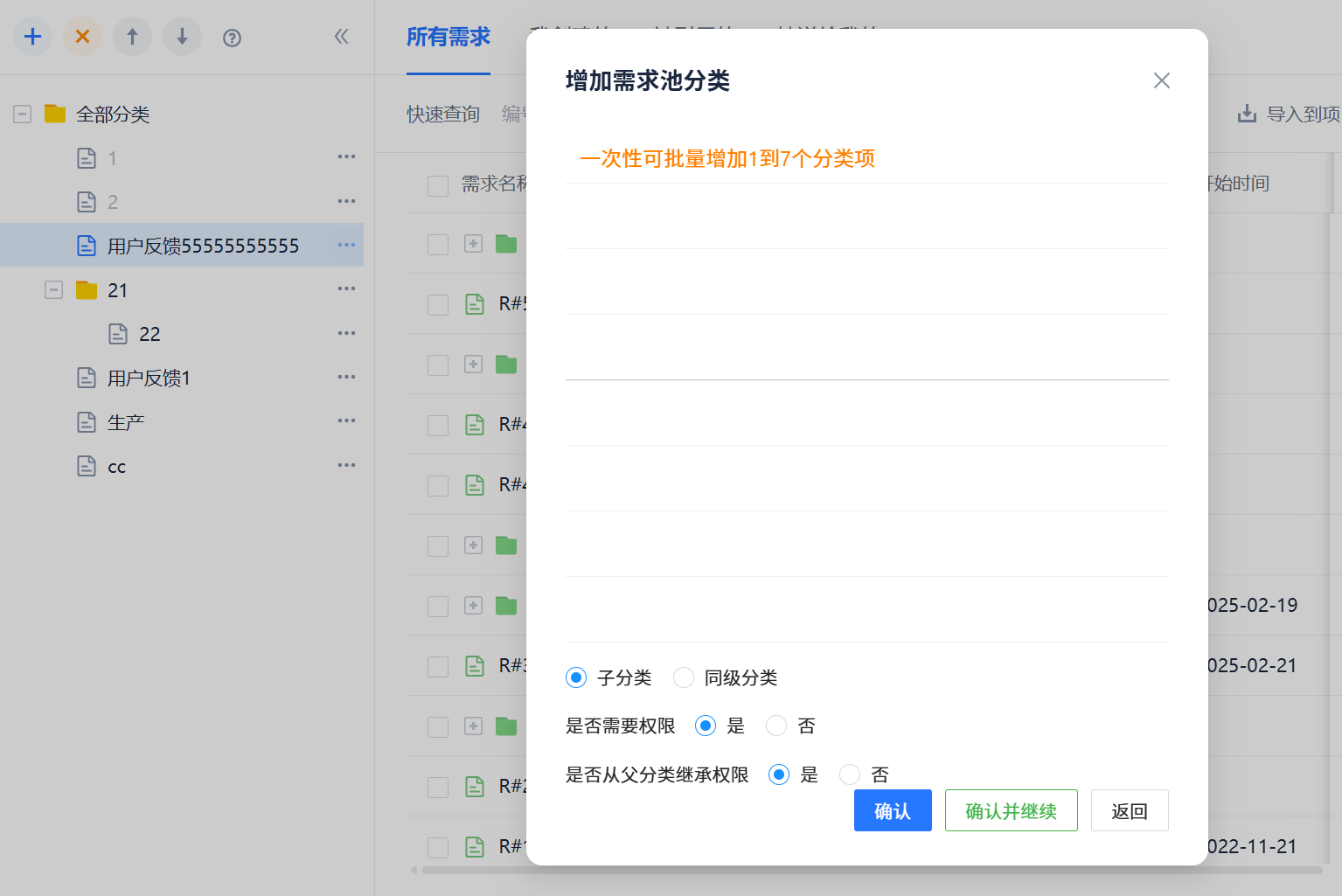Click the down arrow move icon
Screen dimensions: 1342x896
tap(182, 37)
